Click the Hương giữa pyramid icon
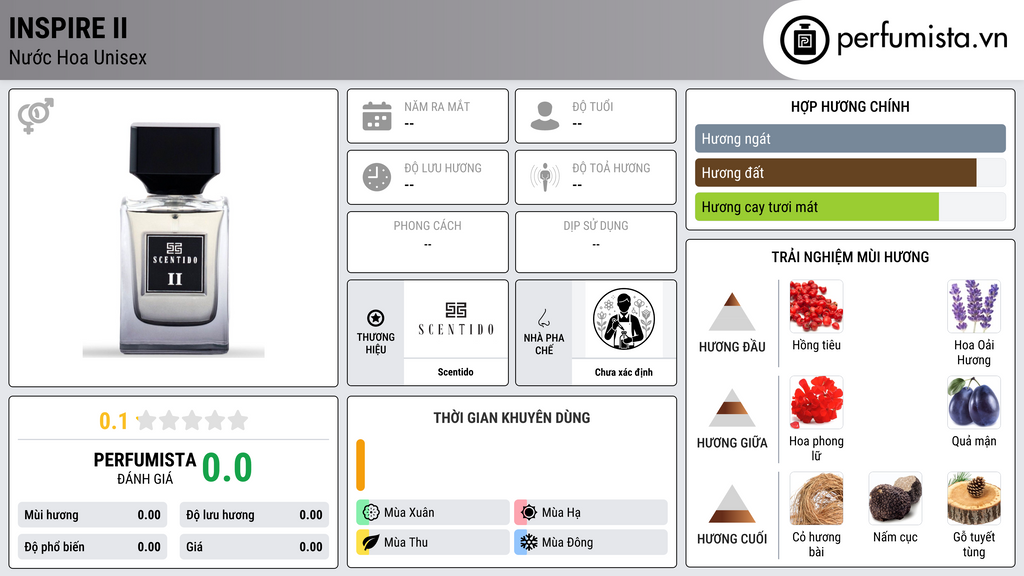 (732, 408)
